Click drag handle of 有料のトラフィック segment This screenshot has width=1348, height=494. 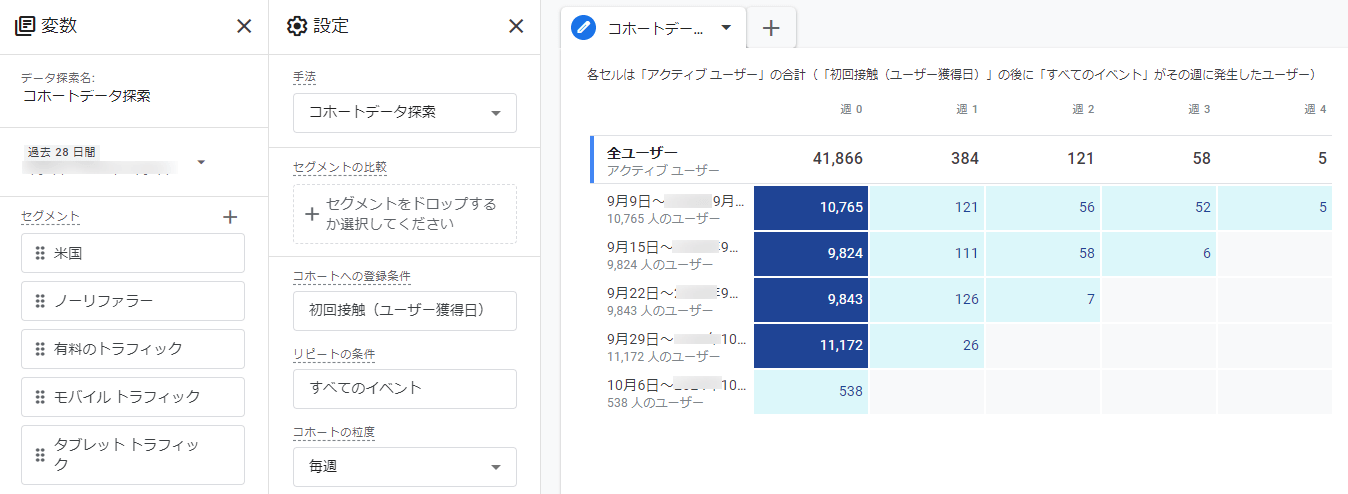coord(41,349)
